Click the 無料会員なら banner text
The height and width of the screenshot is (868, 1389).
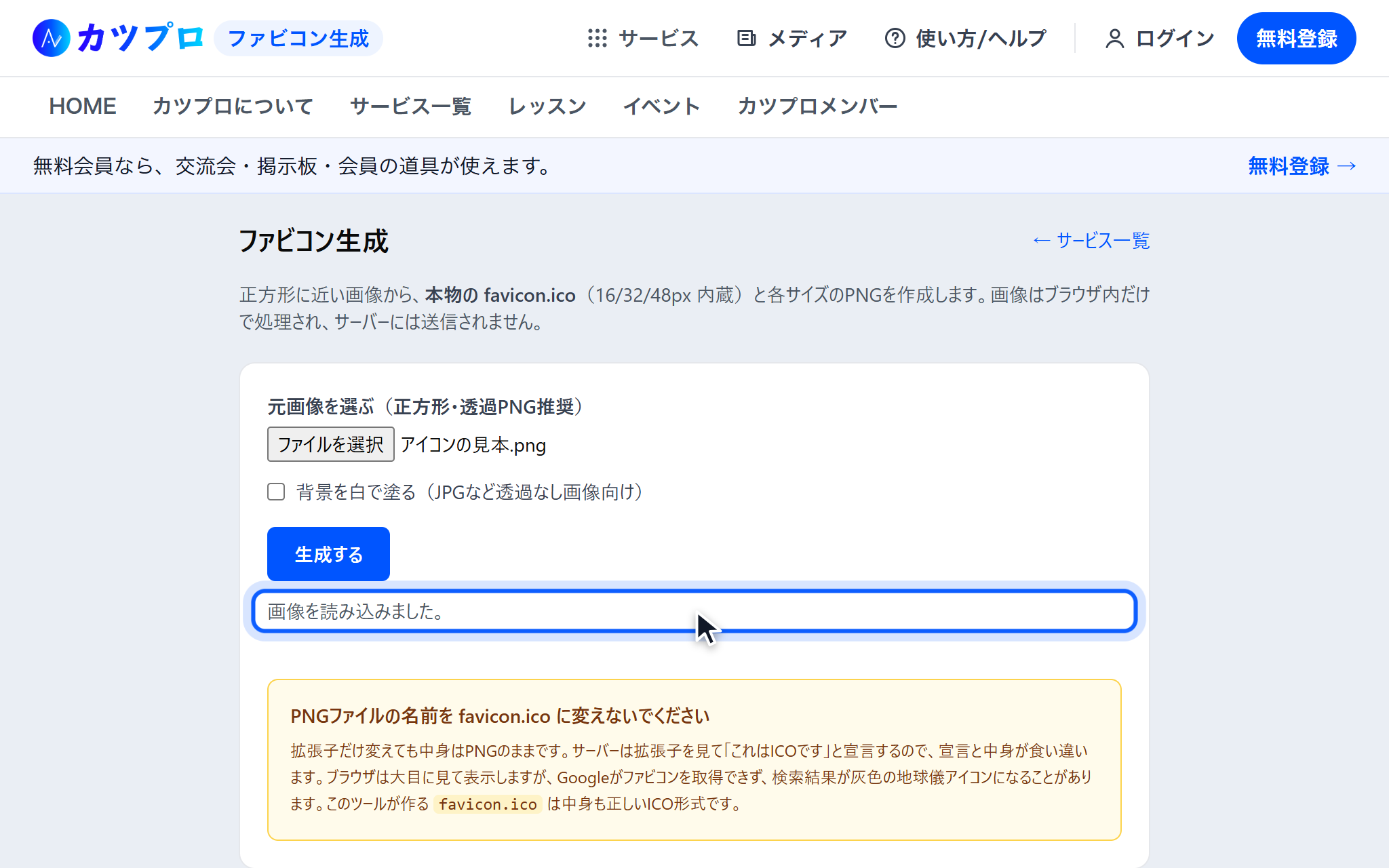[x=293, y=165]
